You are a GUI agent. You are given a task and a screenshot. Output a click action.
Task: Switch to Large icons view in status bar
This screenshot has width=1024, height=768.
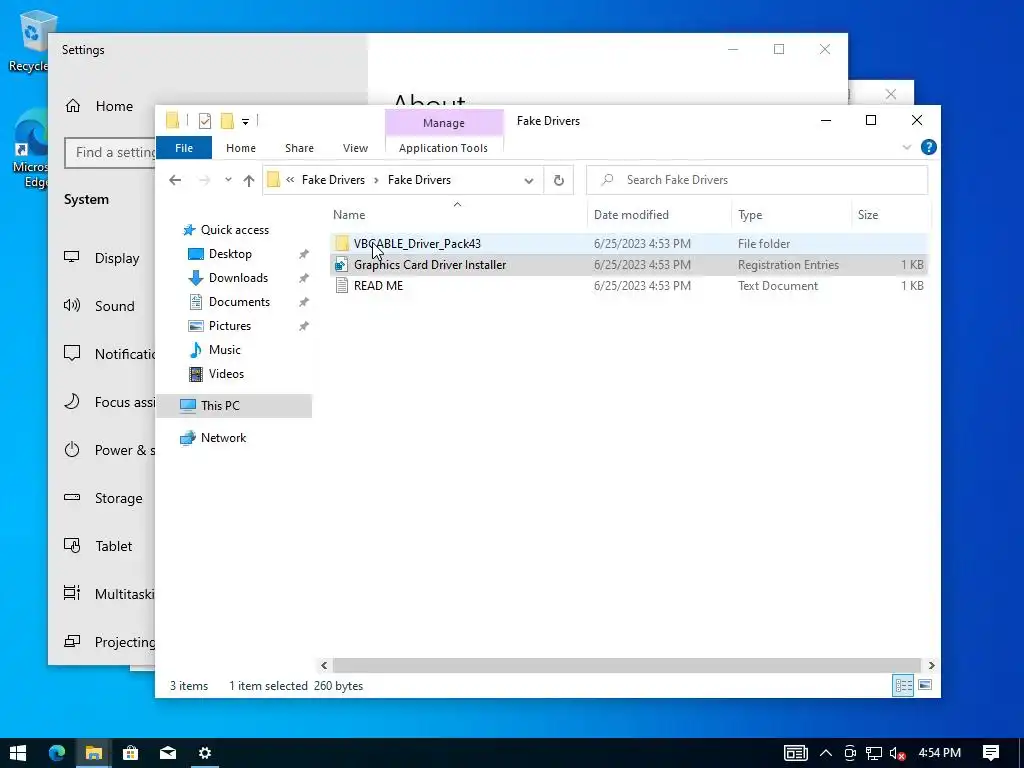pos(925,685)
